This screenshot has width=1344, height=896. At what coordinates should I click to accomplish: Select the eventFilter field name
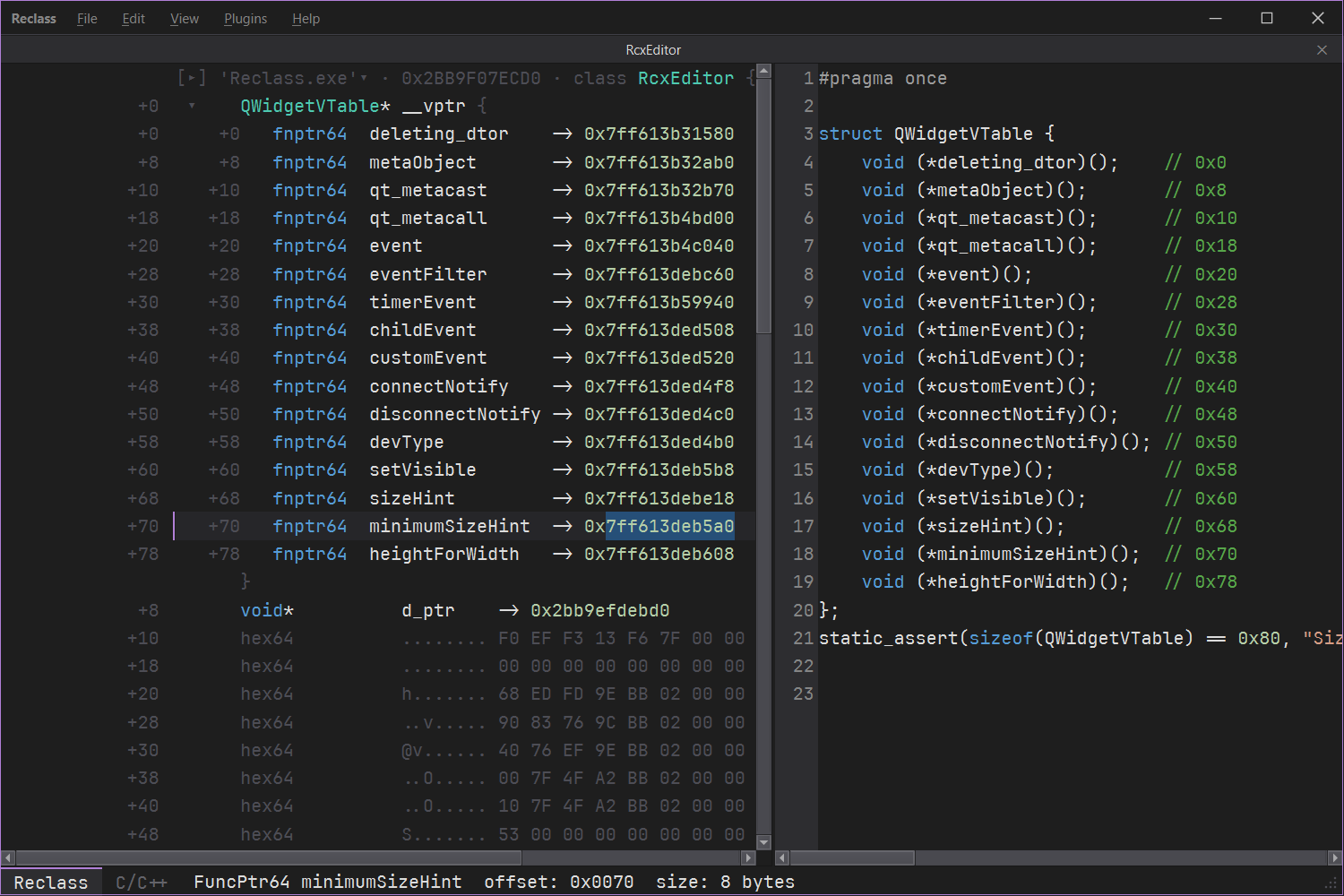pos(428,274)
